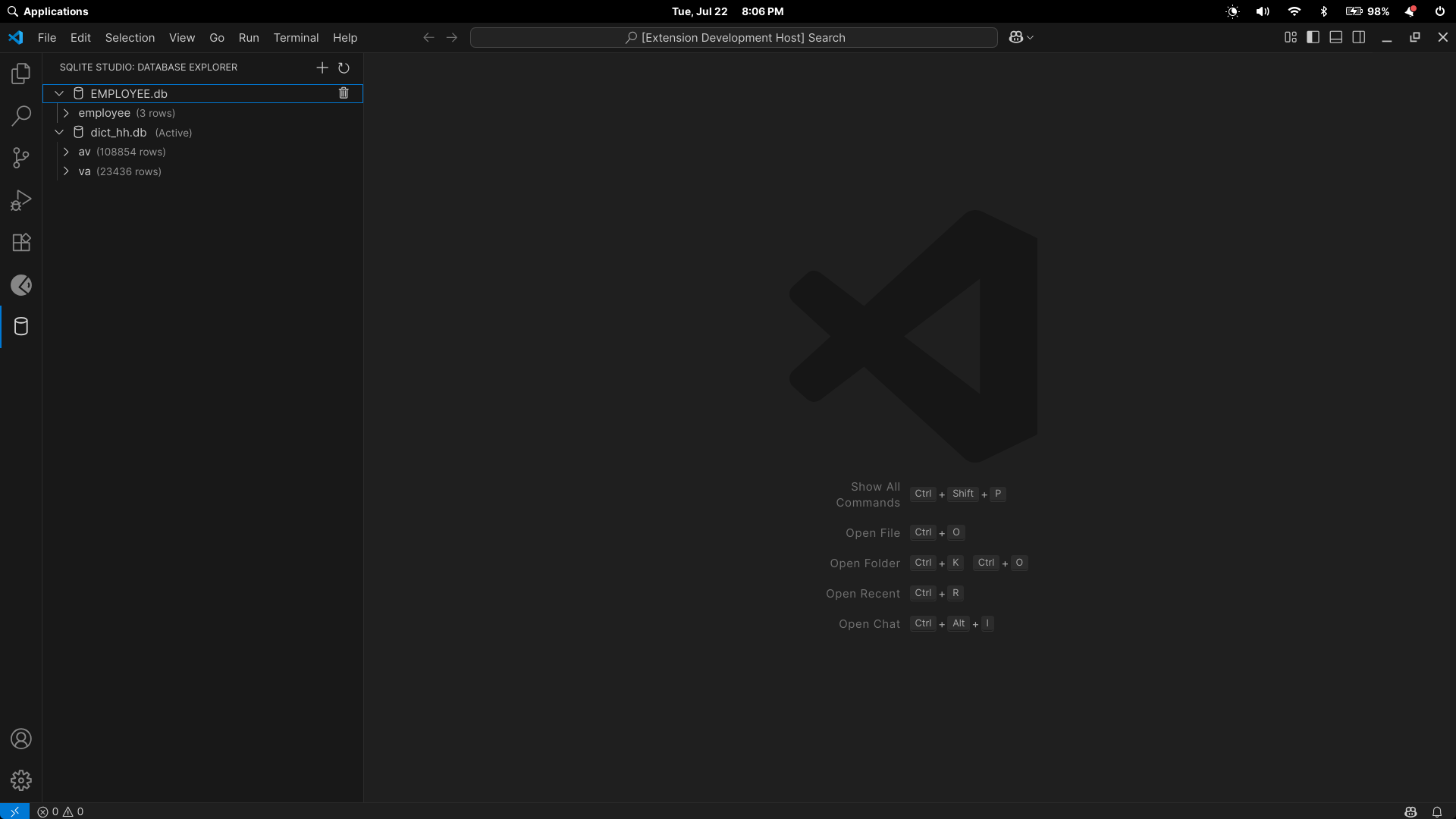Select the dict_hh.db active database

[118, 133]
